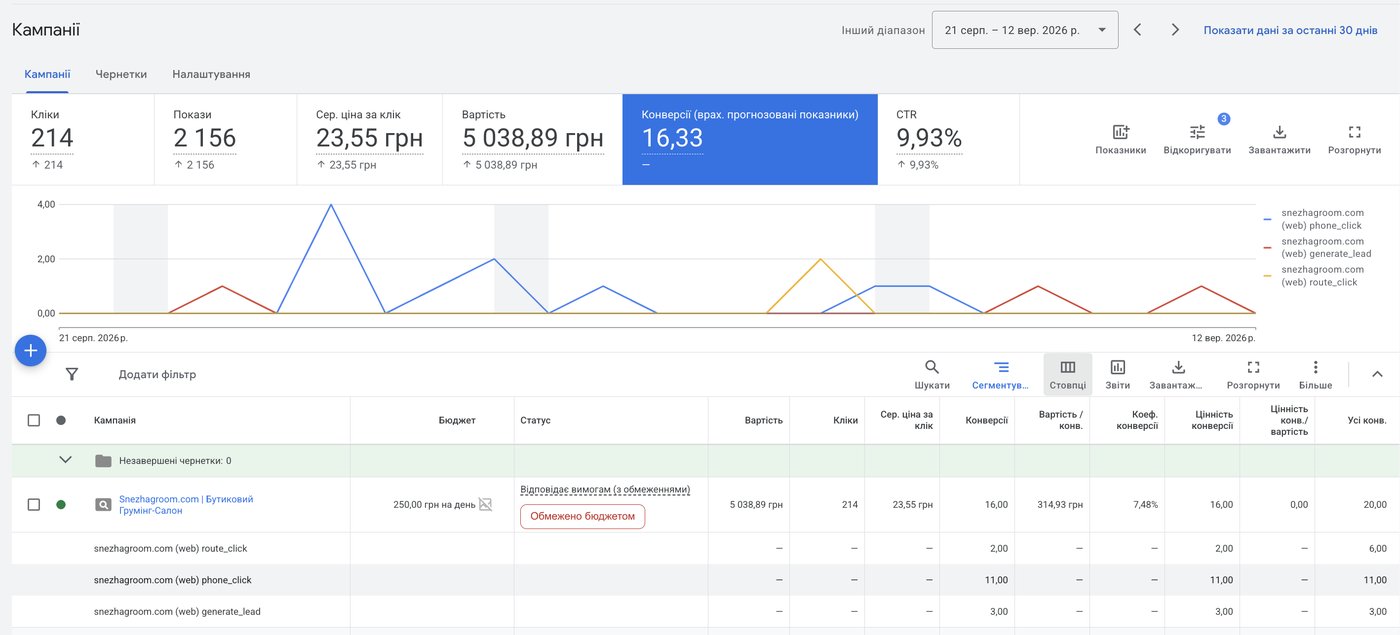Click the blue notification badge 3
The width and height of the screenshot is (1400, 635).
(x=1223, y=119)
